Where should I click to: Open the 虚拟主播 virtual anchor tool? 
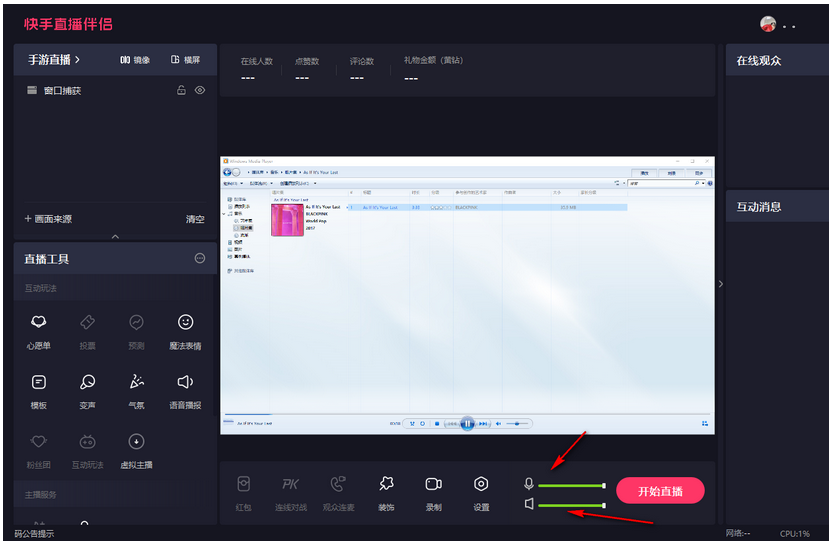pos(137,447)
